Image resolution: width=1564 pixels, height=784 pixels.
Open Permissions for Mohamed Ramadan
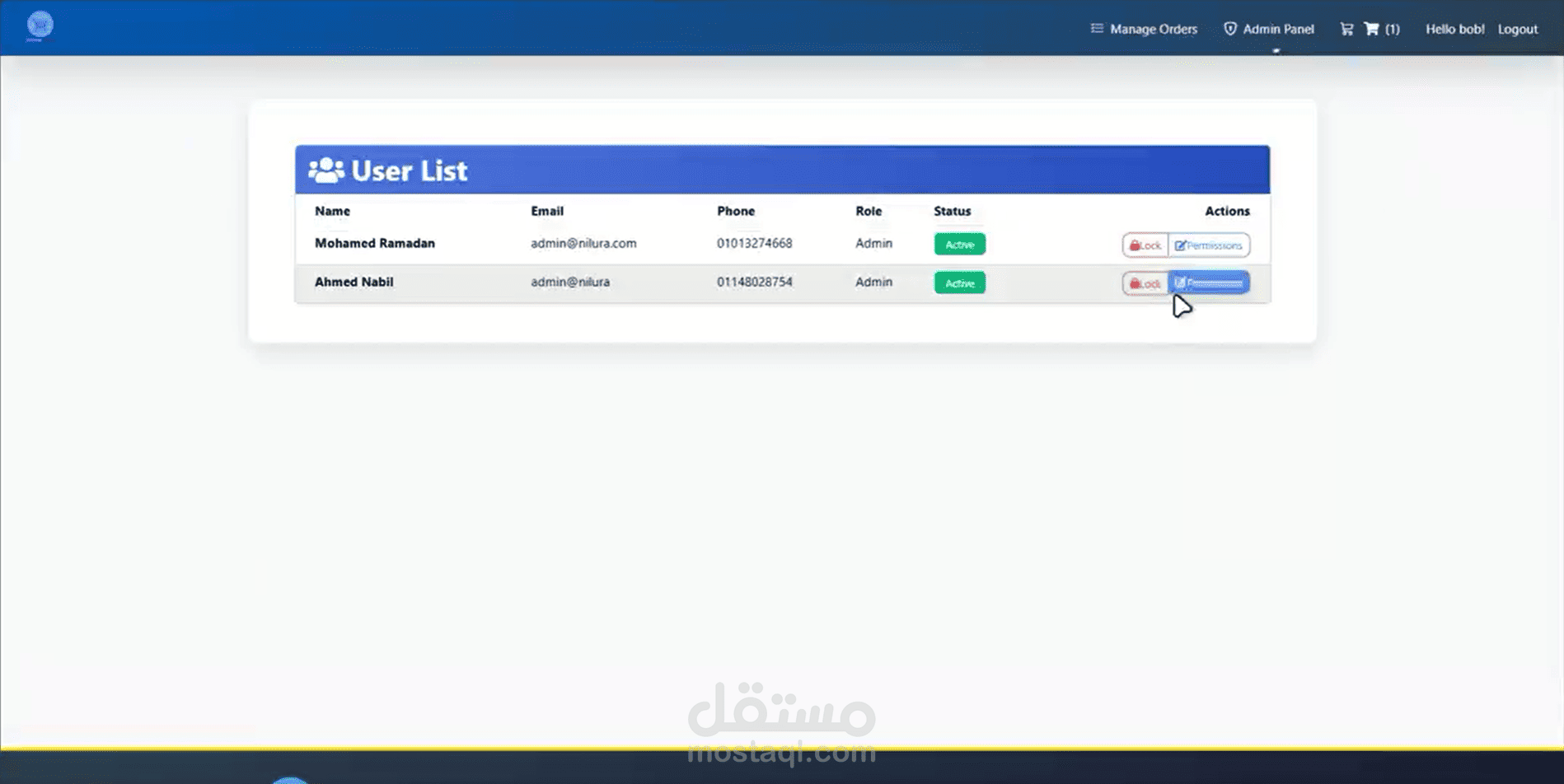(x=1209, y=245)
